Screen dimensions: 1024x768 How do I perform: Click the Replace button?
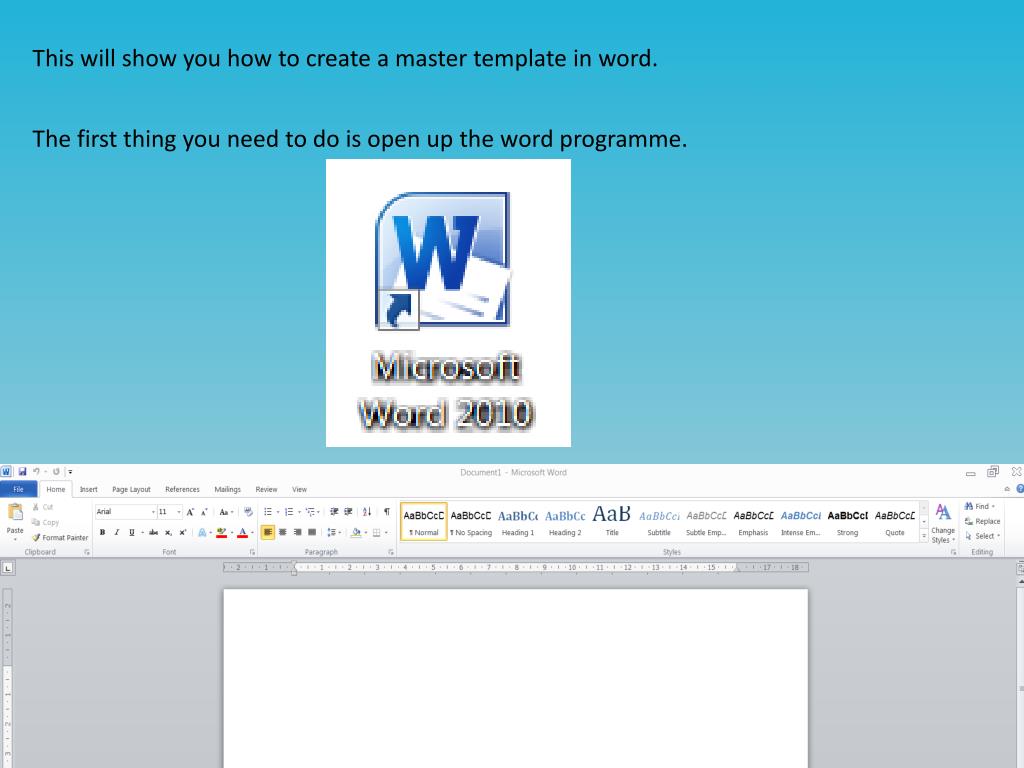(x=982, y=521)
